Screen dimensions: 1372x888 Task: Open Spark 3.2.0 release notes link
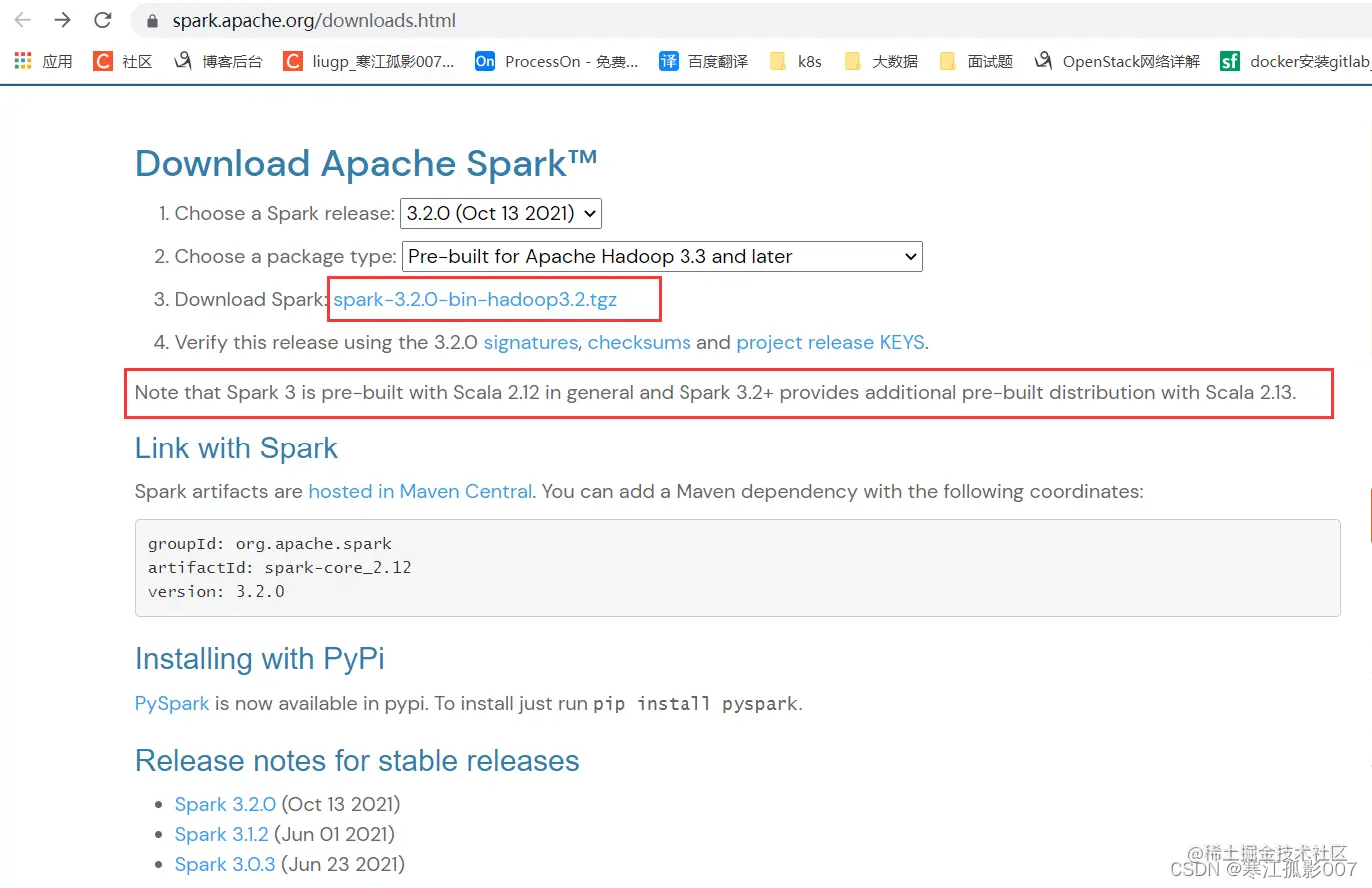(225, 804)
